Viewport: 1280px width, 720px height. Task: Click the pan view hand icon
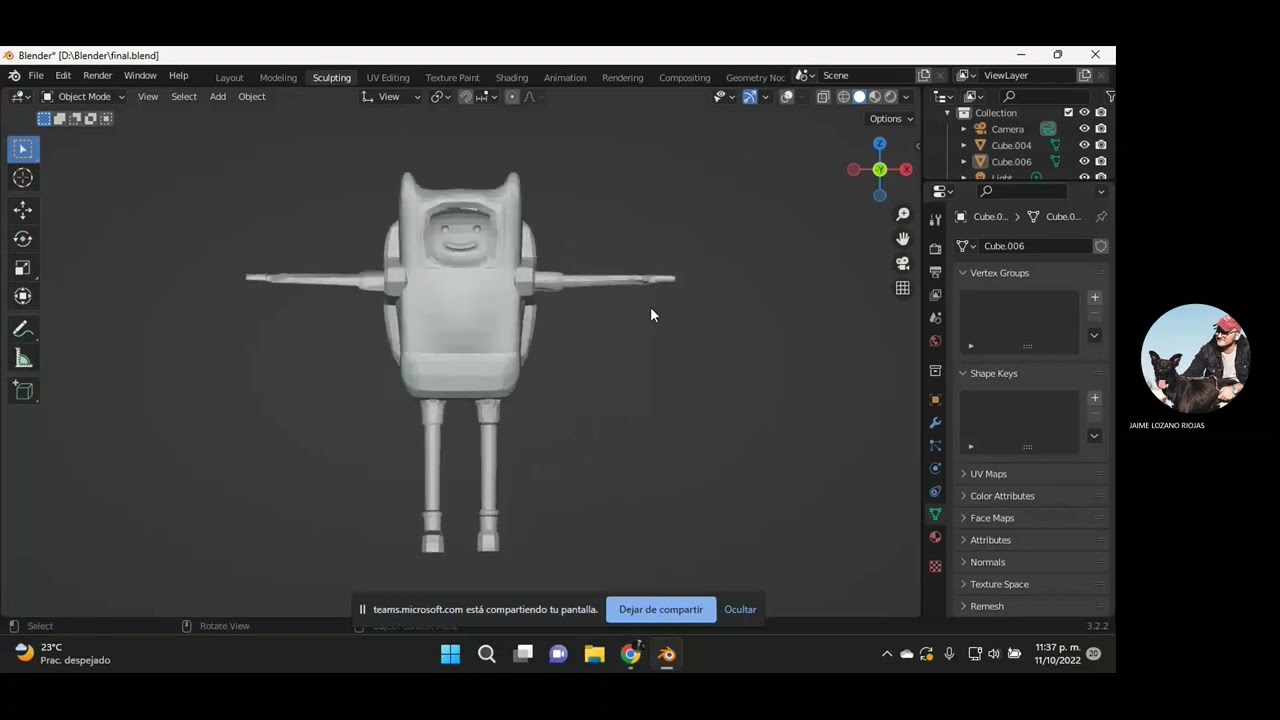[x=903, y=239]
